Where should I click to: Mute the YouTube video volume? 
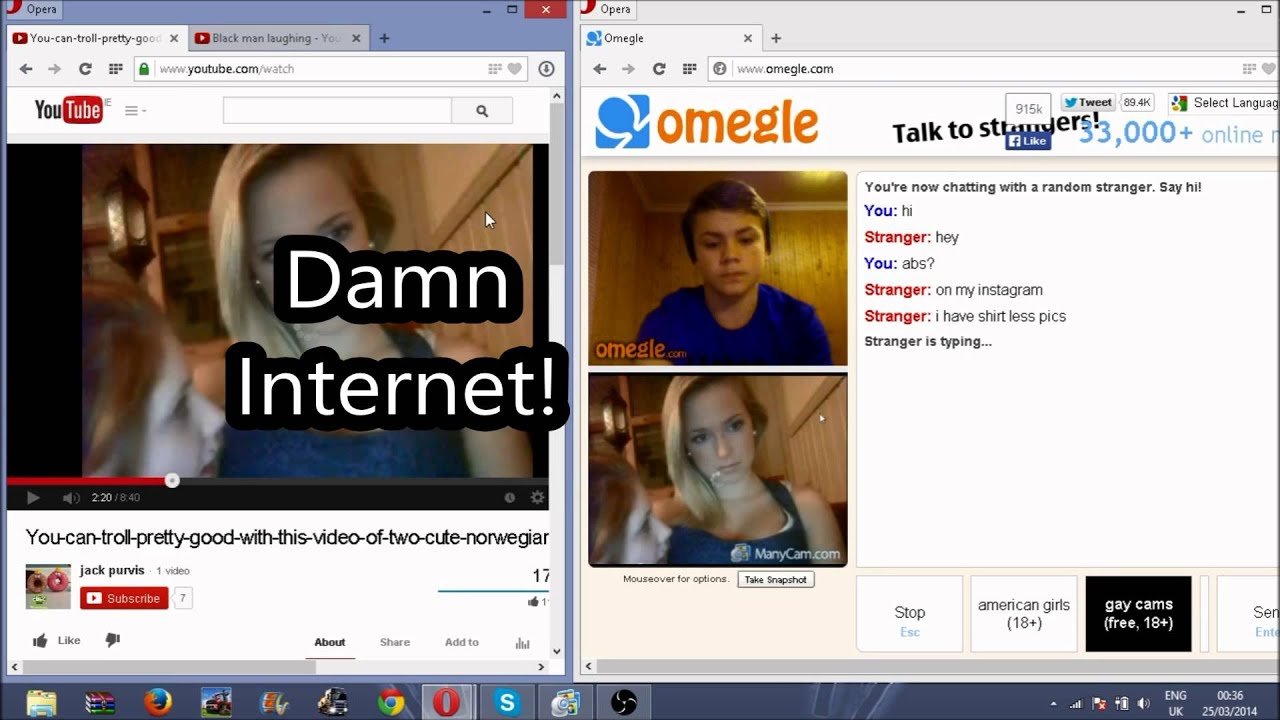pos(71,498)
